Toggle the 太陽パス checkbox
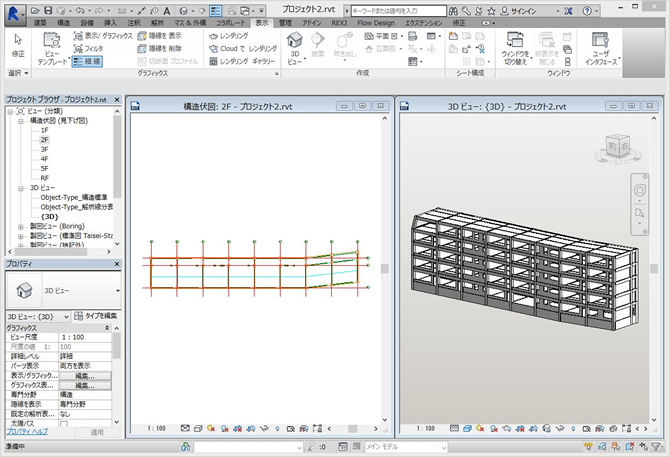This screenshot has height=457, width=670. [64, 424]
